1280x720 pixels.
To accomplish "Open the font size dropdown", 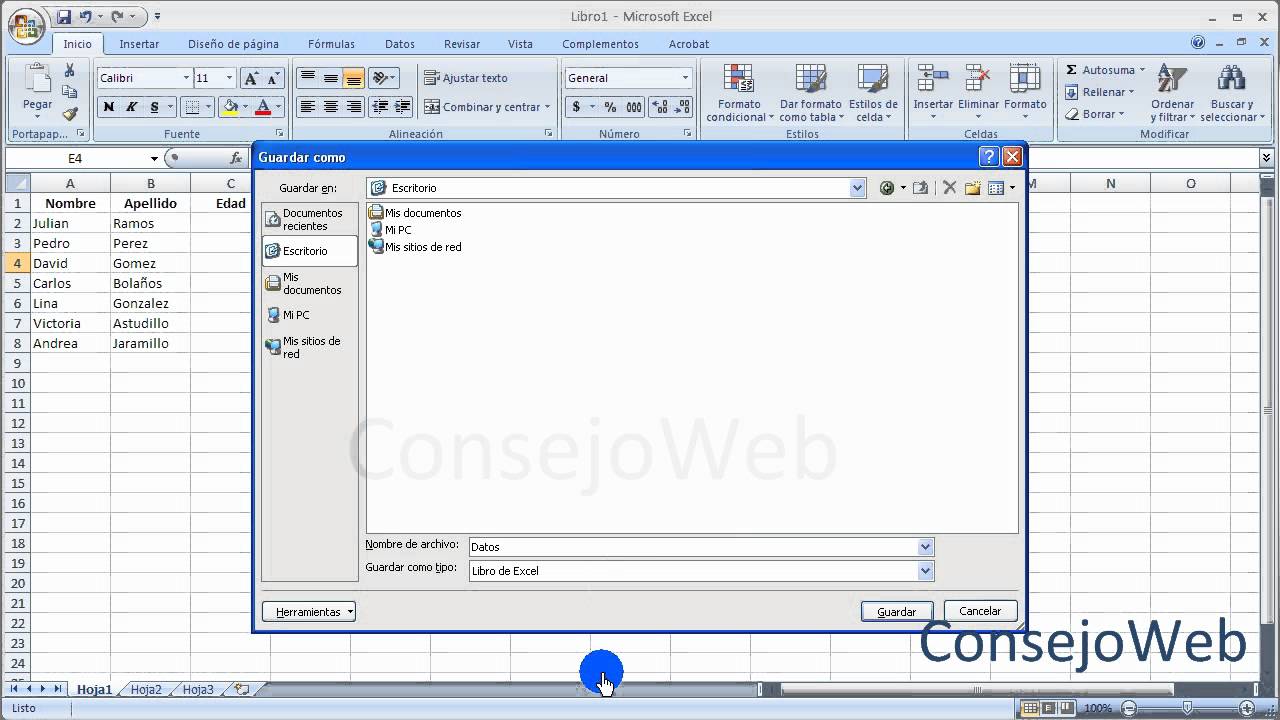I will tap(229, 78).
